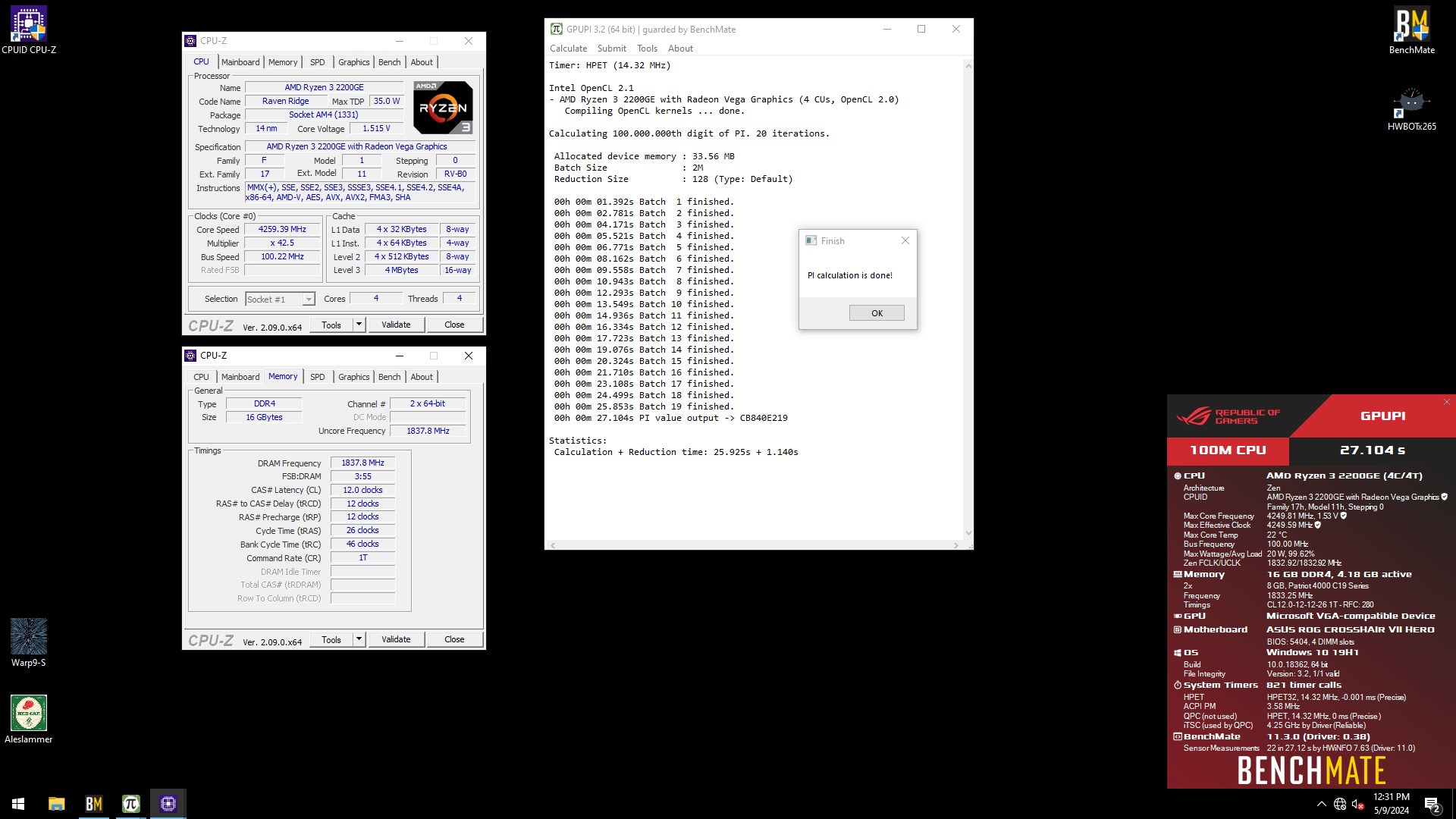
Task: Click Close button in lower CPU-Z
Action: tap(454, 639)
